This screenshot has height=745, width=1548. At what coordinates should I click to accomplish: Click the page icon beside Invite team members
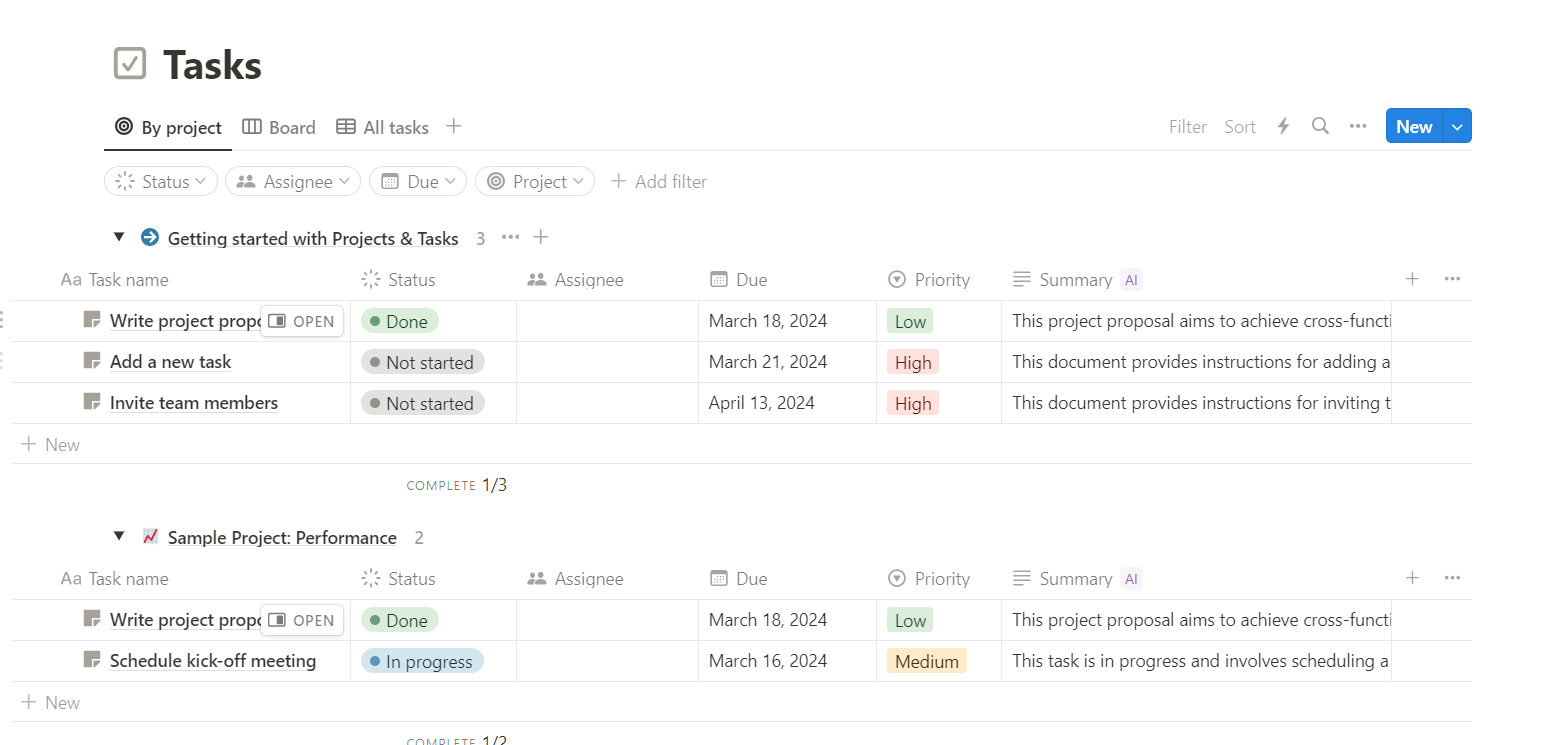92,402
